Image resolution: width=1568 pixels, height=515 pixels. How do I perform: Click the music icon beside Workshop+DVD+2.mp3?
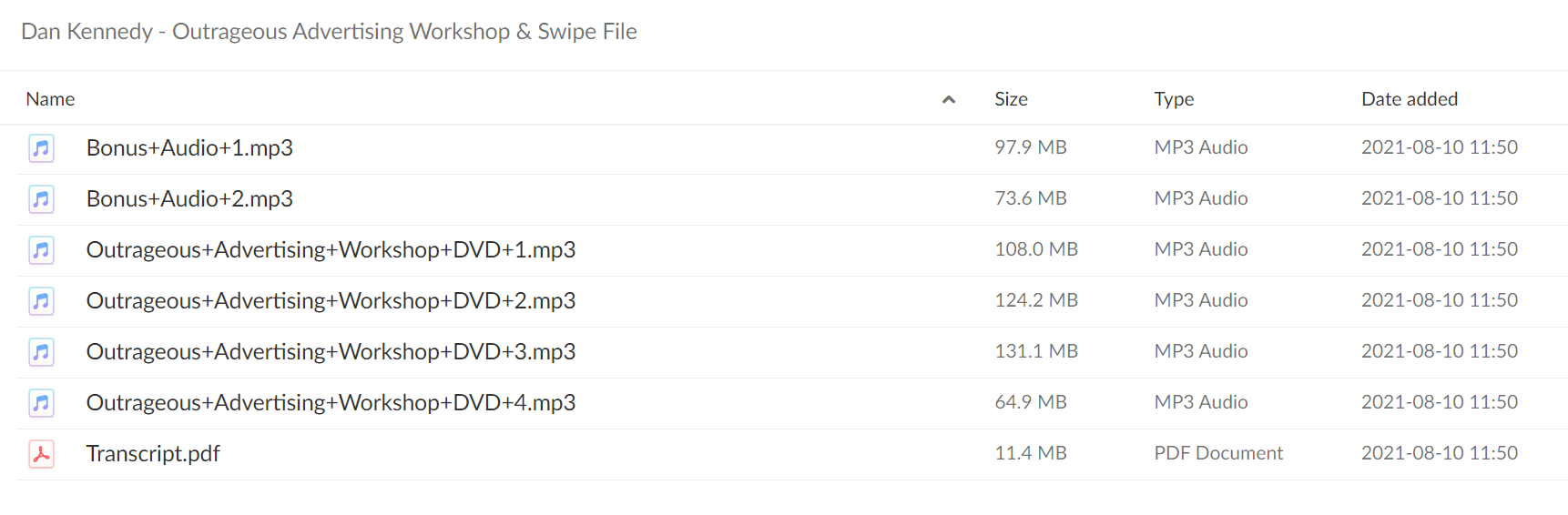[41, 300]
